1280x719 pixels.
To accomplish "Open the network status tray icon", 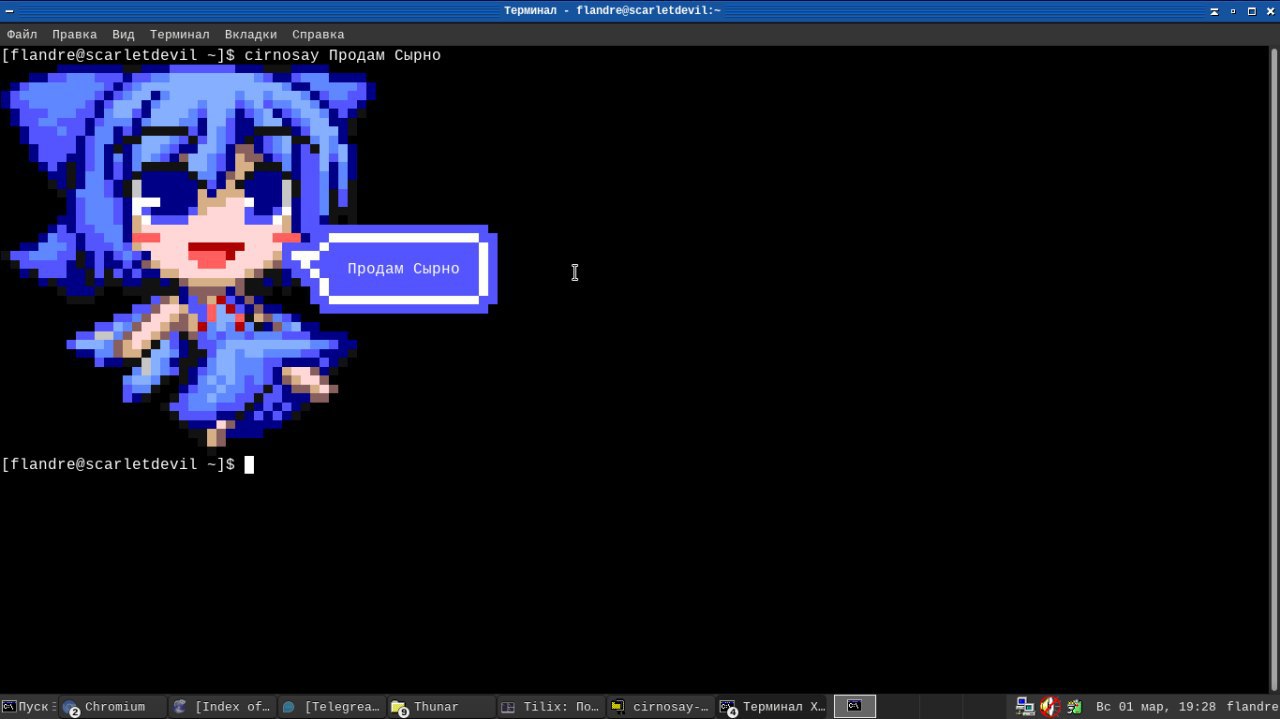I will click(x=1025, y=707).
